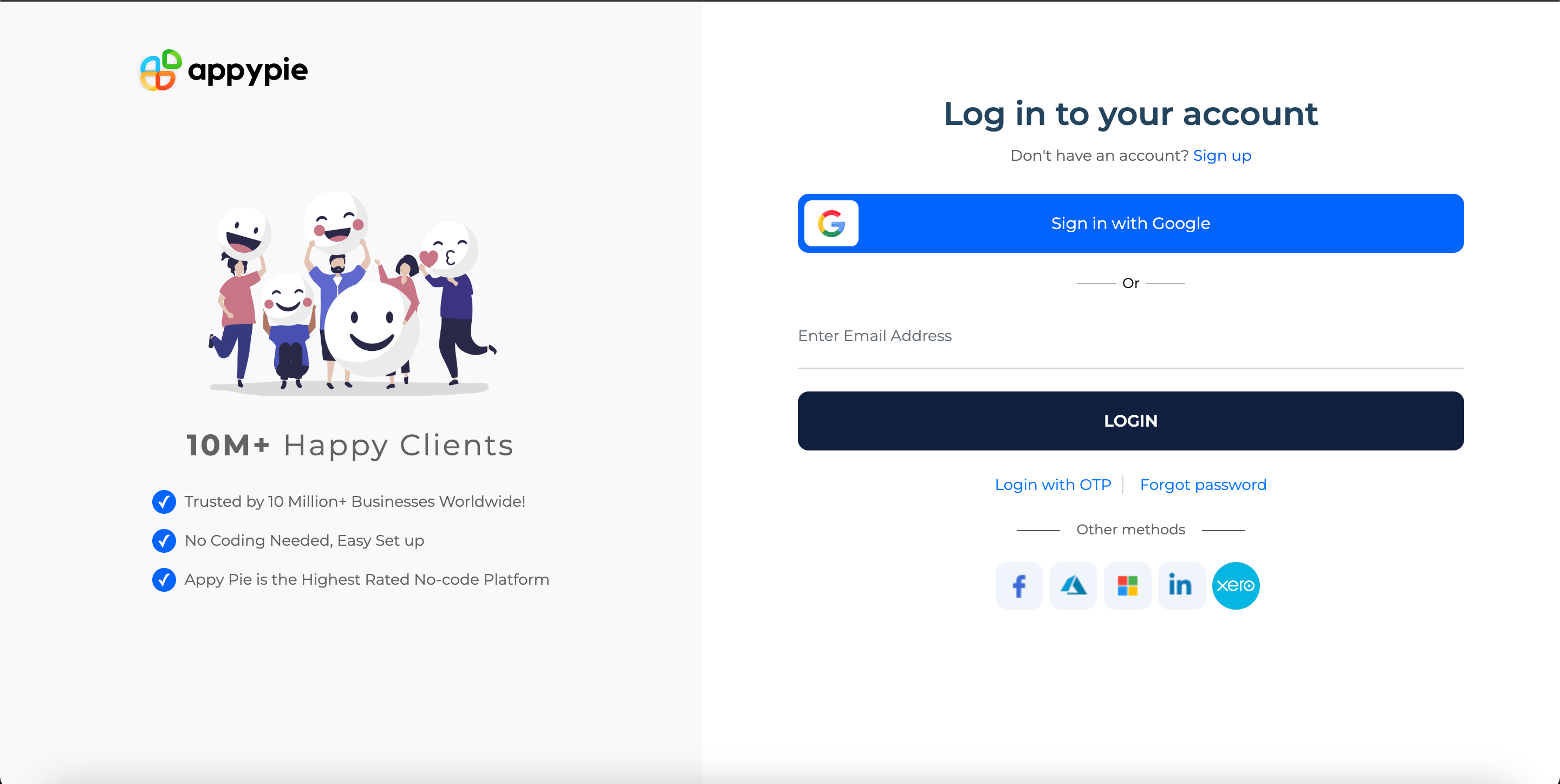Click the happy clients illustration
Screen dimensions: 1560x784
tap(351, 292)
